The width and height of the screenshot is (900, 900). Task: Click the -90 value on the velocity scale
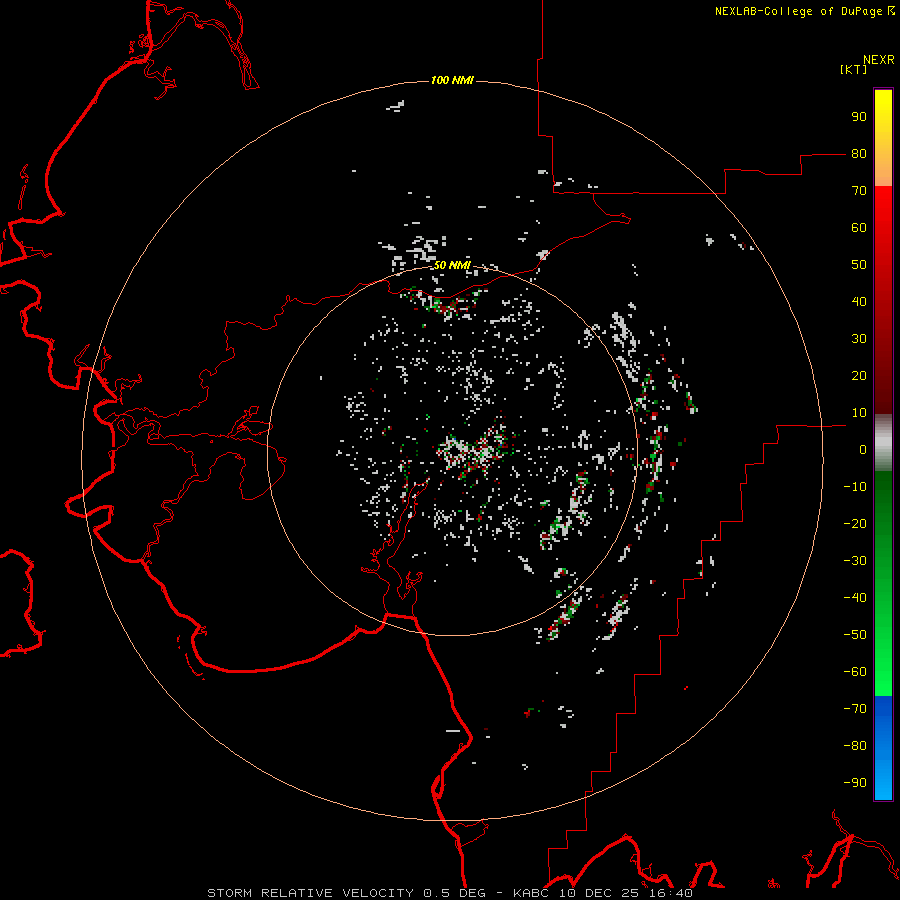tap(855, 783)
